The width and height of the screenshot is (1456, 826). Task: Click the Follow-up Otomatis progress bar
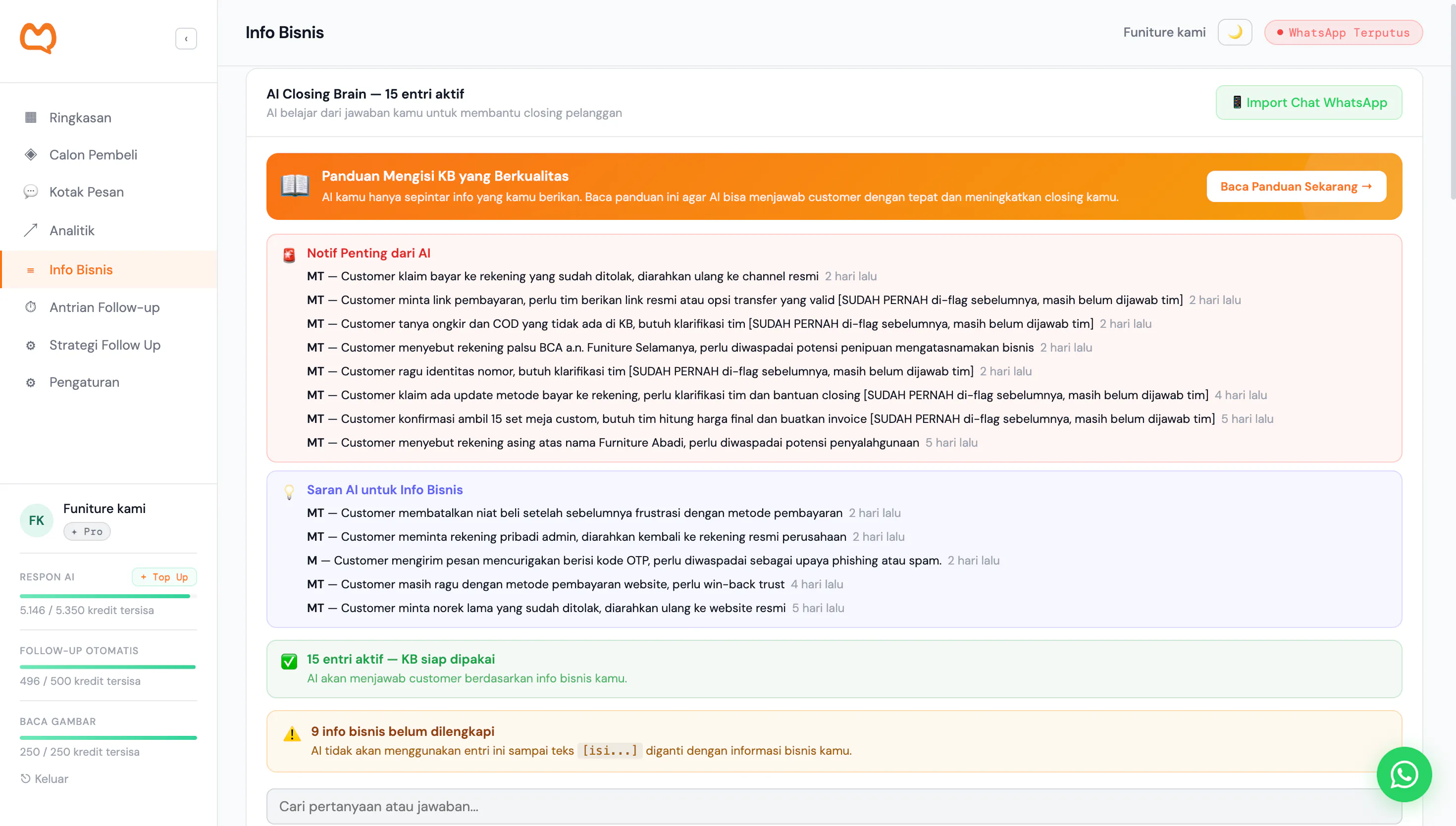[108, 667]
